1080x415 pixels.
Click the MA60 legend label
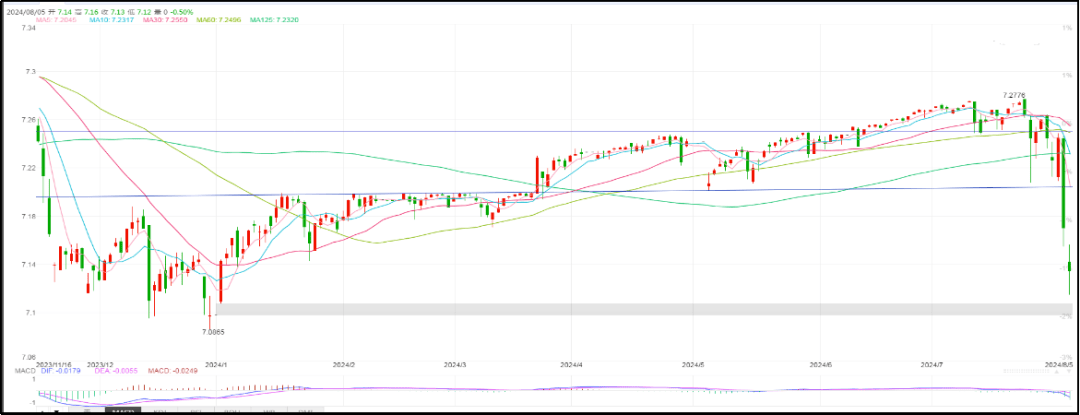[220, 19]
